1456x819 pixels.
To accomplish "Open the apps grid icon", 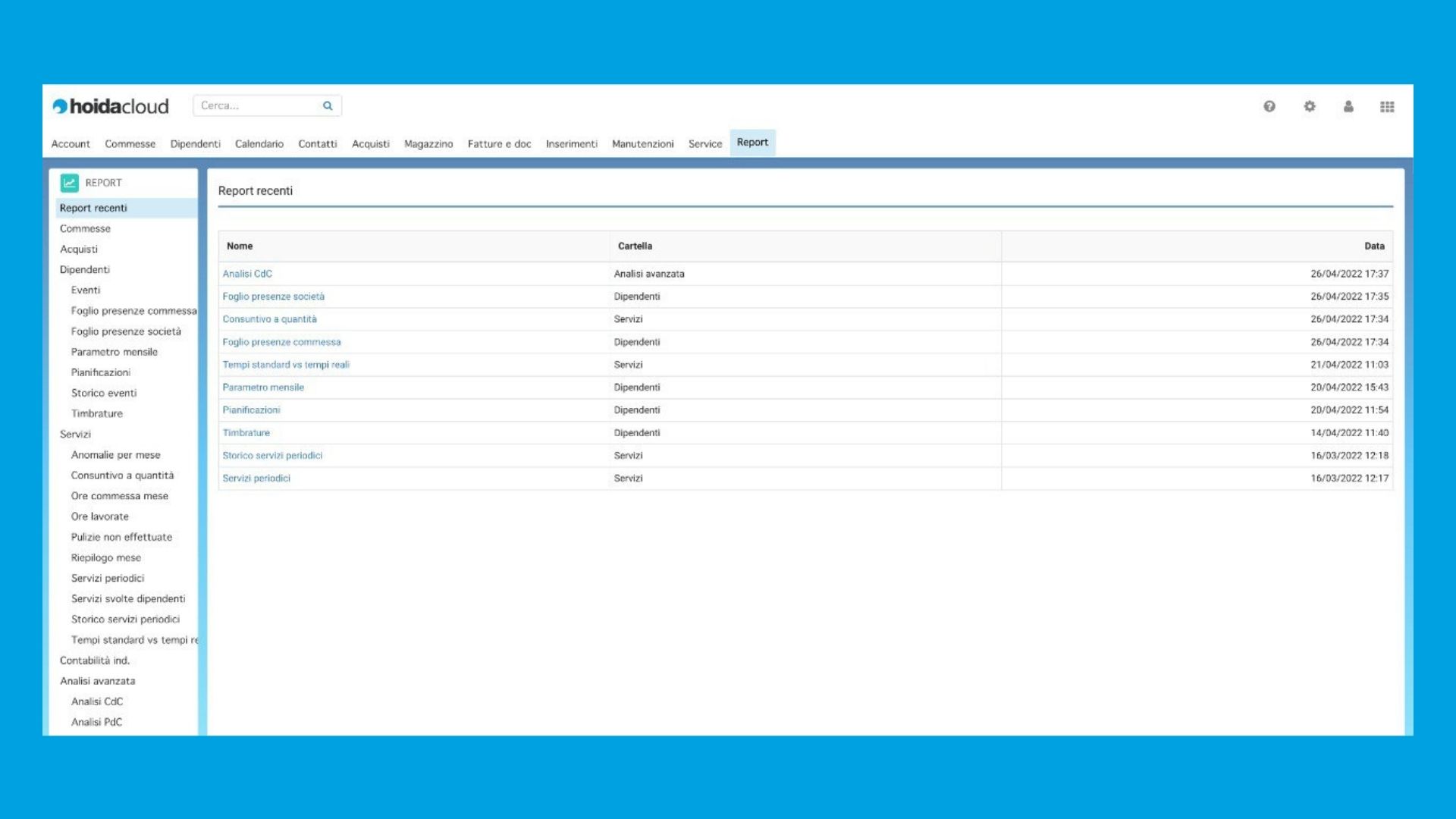I will 1387,107.
